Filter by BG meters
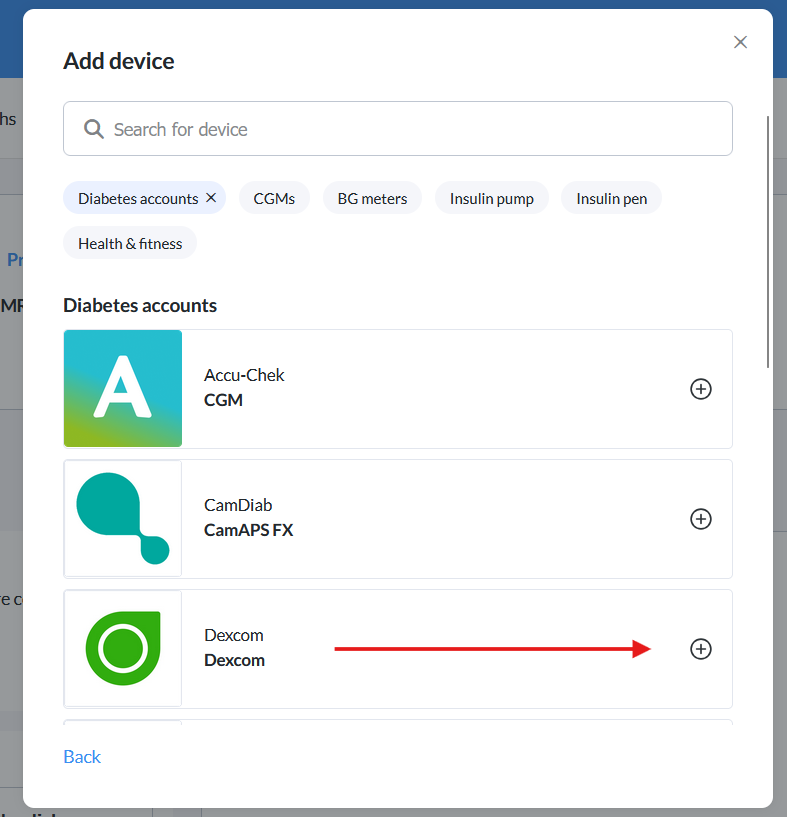 [372, 198]
